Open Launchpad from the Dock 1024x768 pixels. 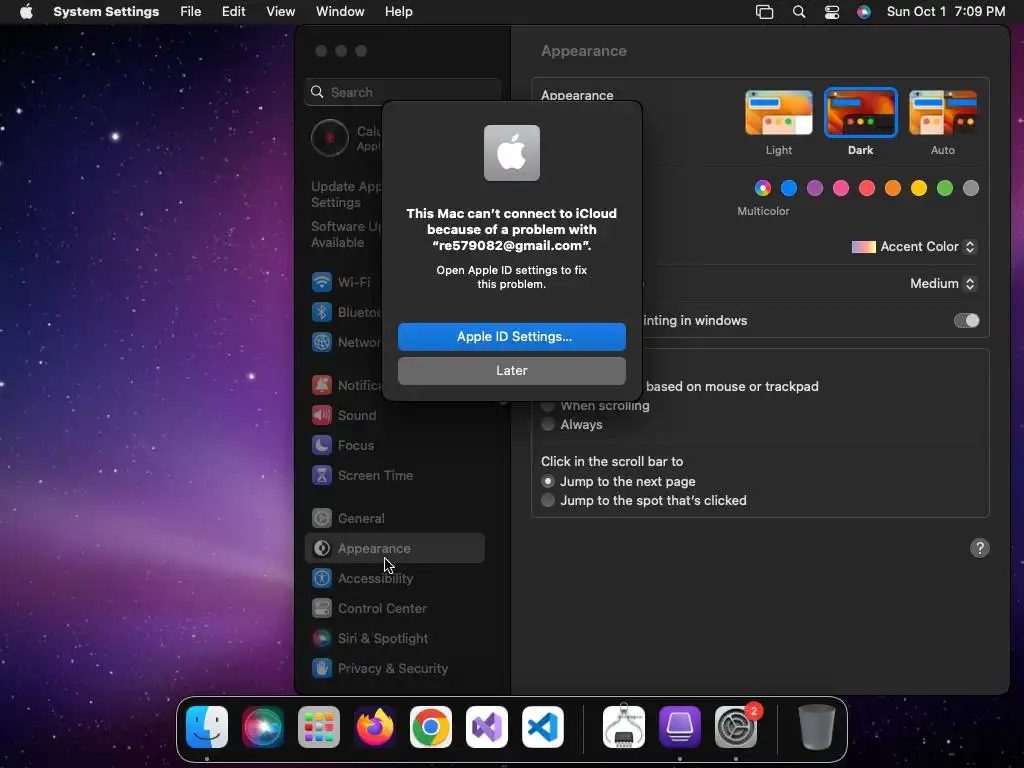[x=319, y=727]
